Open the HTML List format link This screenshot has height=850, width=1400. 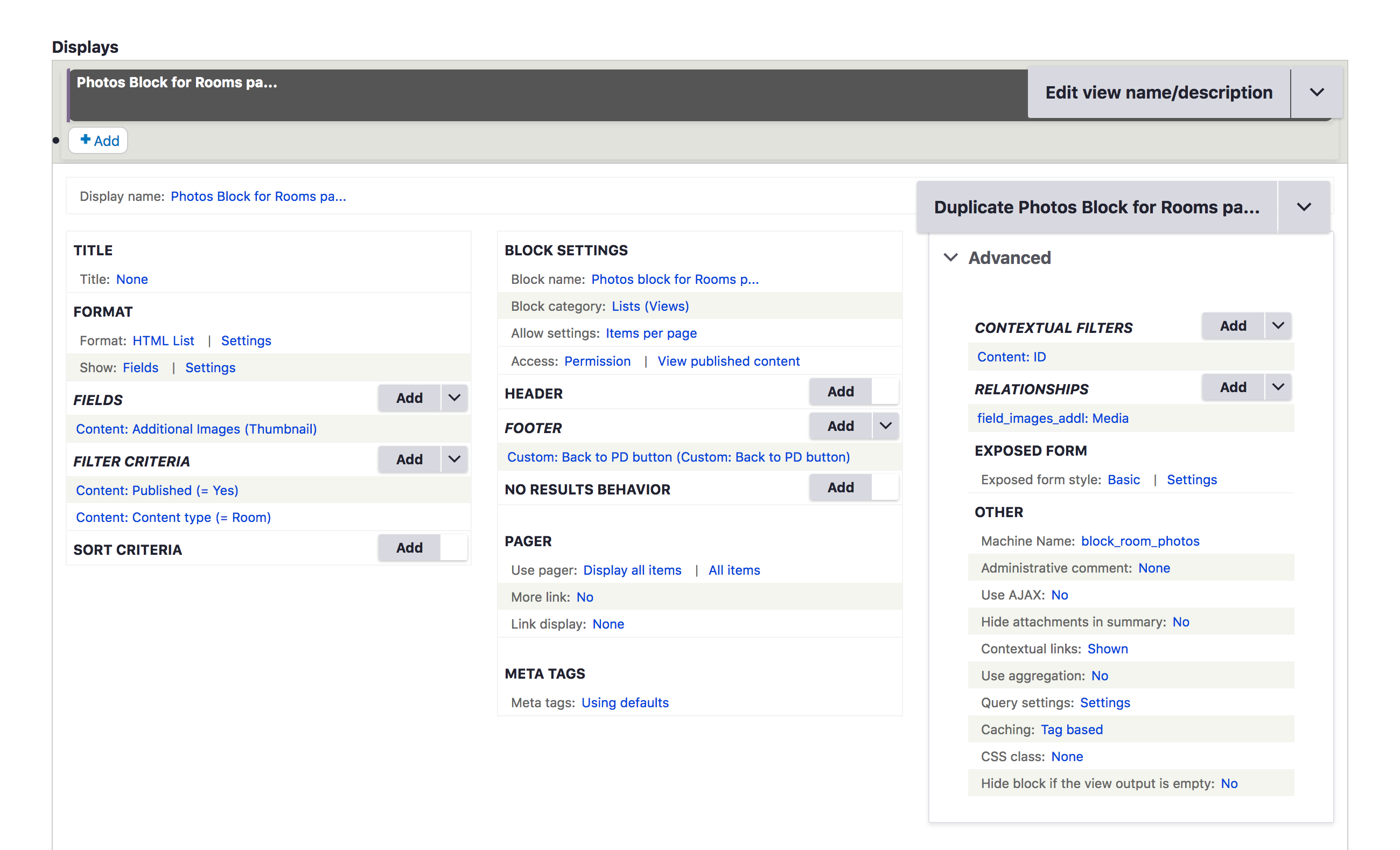coord(163,340)
